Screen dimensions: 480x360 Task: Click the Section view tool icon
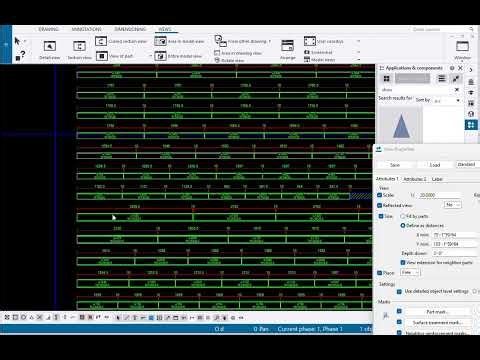point(79,46)
